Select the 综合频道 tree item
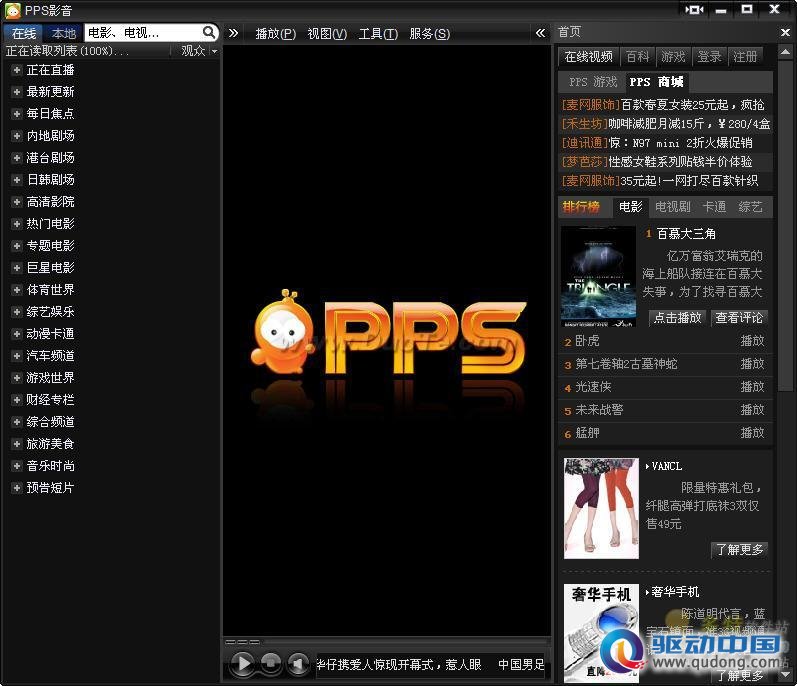The height and width of the screenshot is (686, 797). tap(50, 422)
